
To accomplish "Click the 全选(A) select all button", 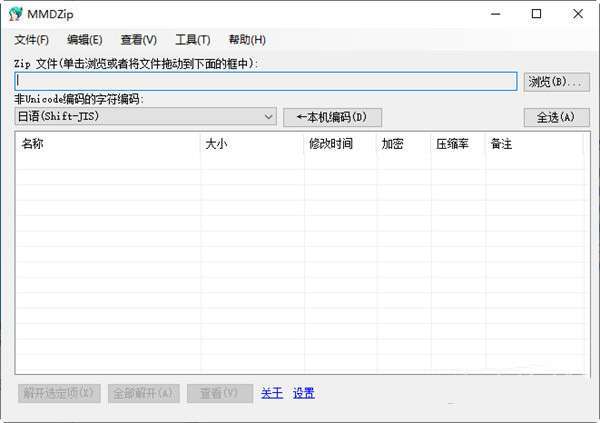I will [x=556, y=117].
